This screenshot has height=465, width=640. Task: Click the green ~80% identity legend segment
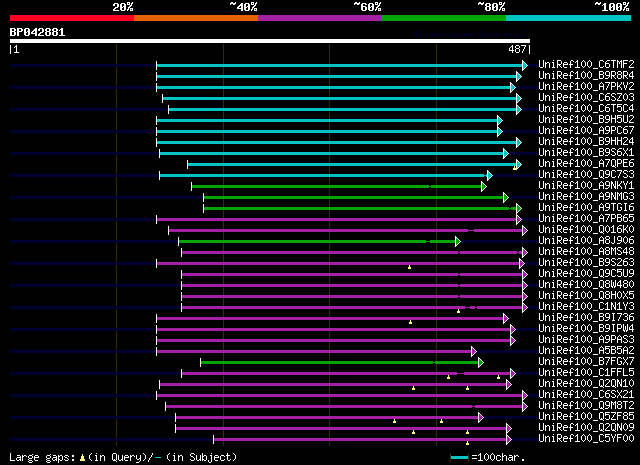444,18
